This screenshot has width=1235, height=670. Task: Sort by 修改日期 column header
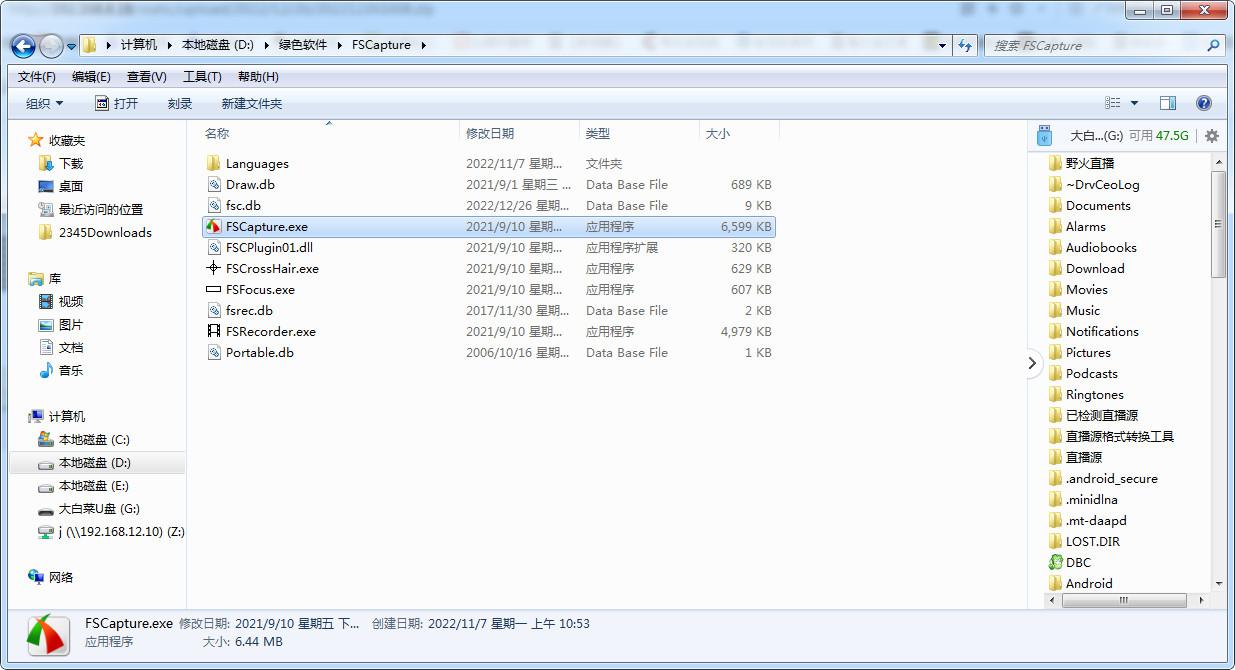tap(490, 134)
